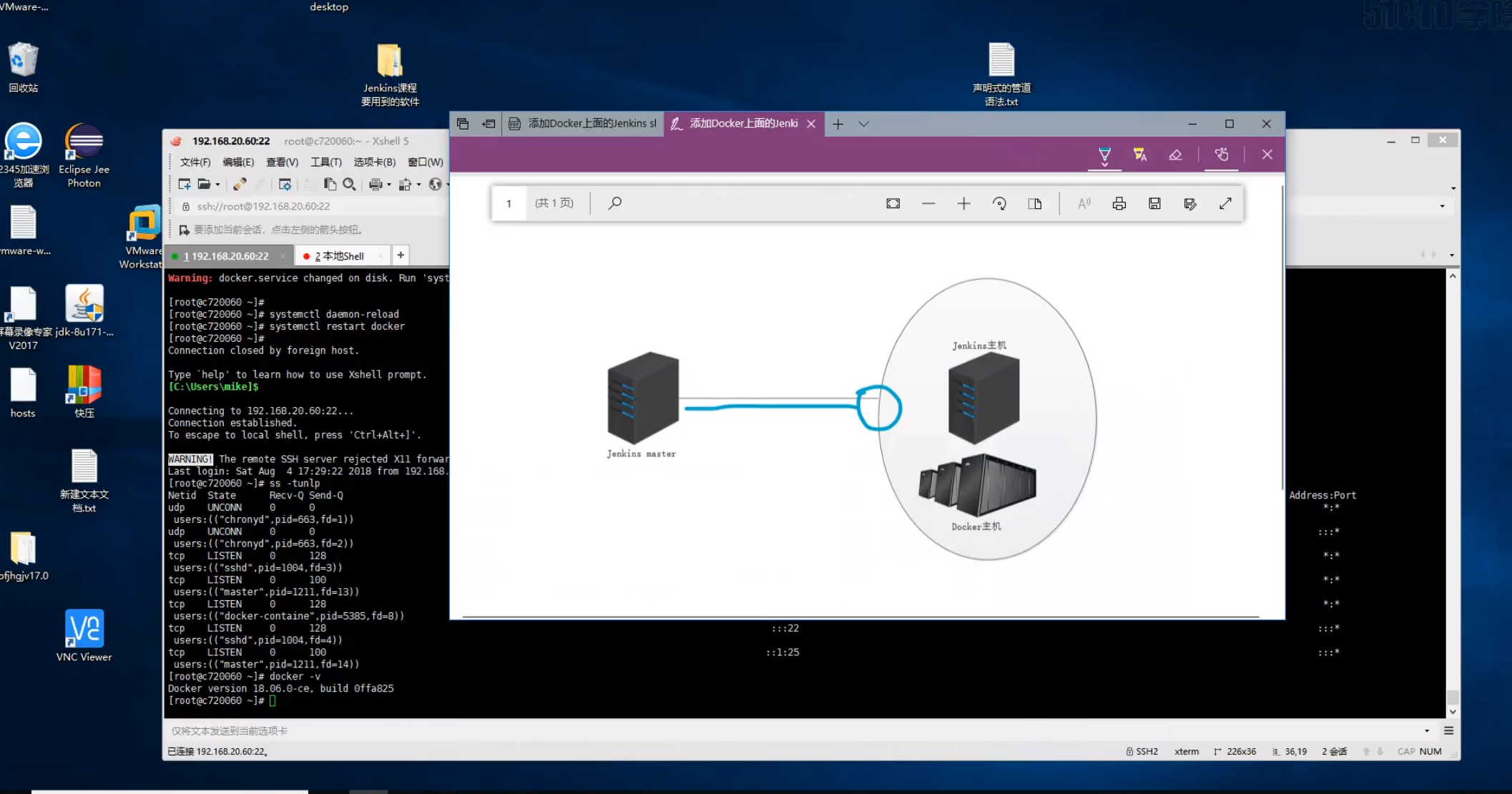Viewport: 1512px width, 794px height.
Task: Click the PDF page number field
Action: pyautogui.click(x=509, y=203)
